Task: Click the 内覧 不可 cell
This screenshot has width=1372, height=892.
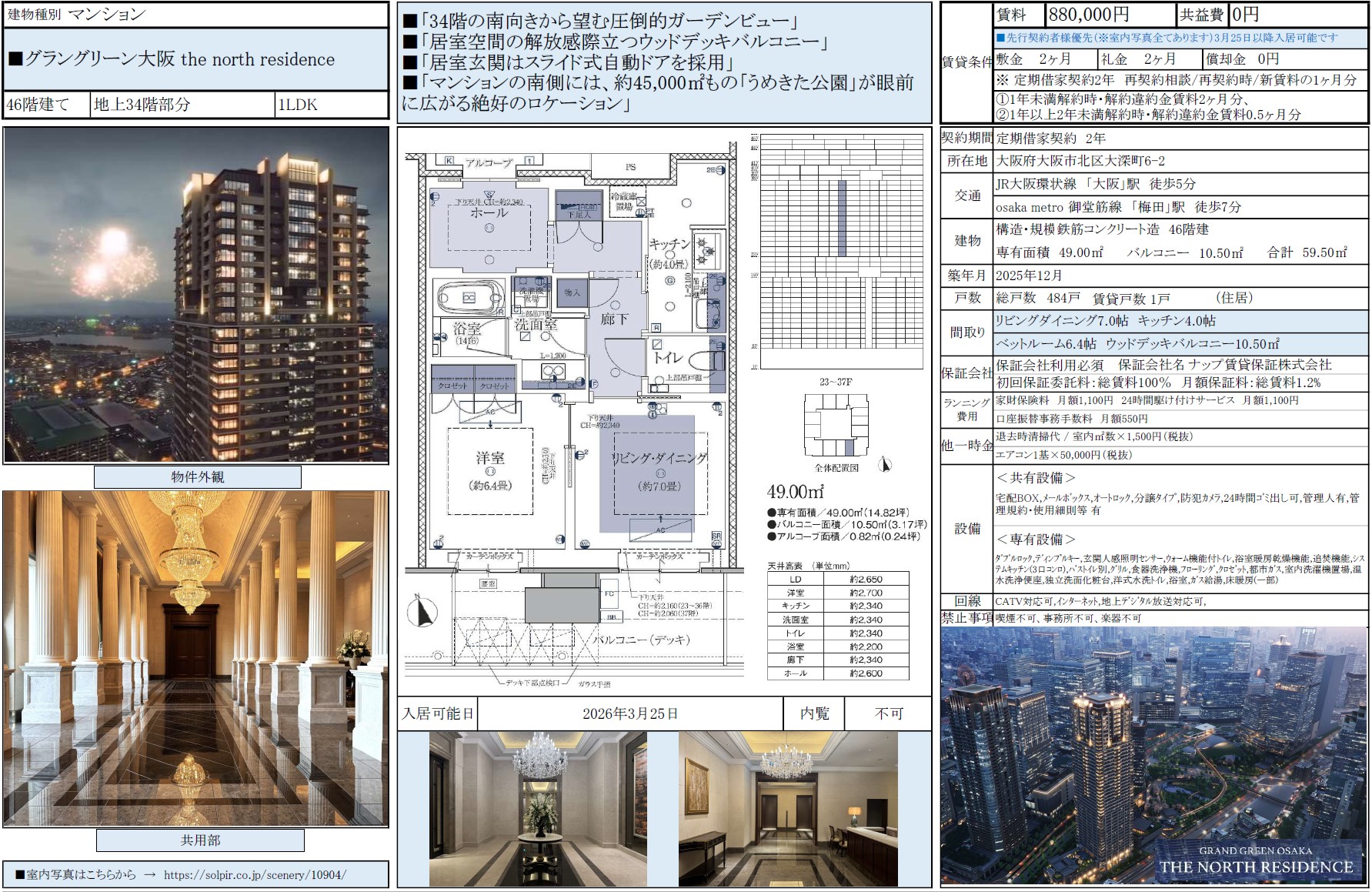Action: click(889, 713)
